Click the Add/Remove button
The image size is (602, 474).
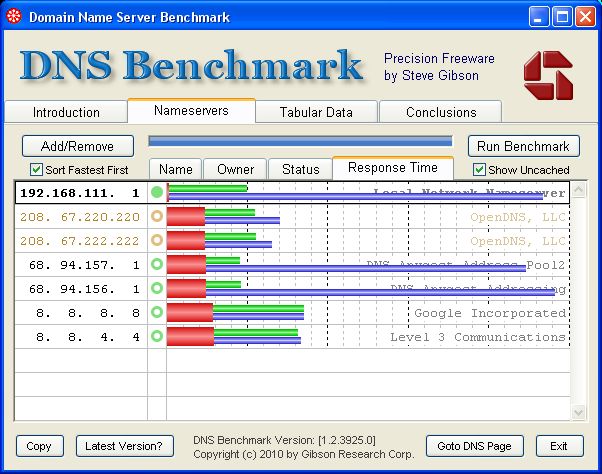pyautogui.click(x=77, y=146)
